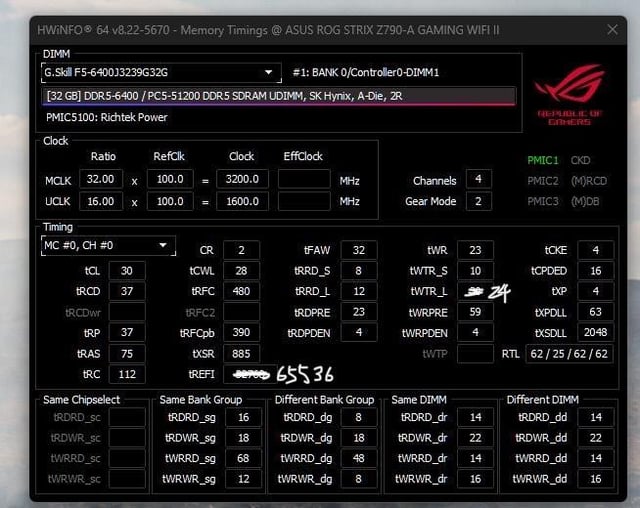Viewport: 640px width, 508px height.
Task: Click the CR value 2
Action: click(x=241, y=250)
